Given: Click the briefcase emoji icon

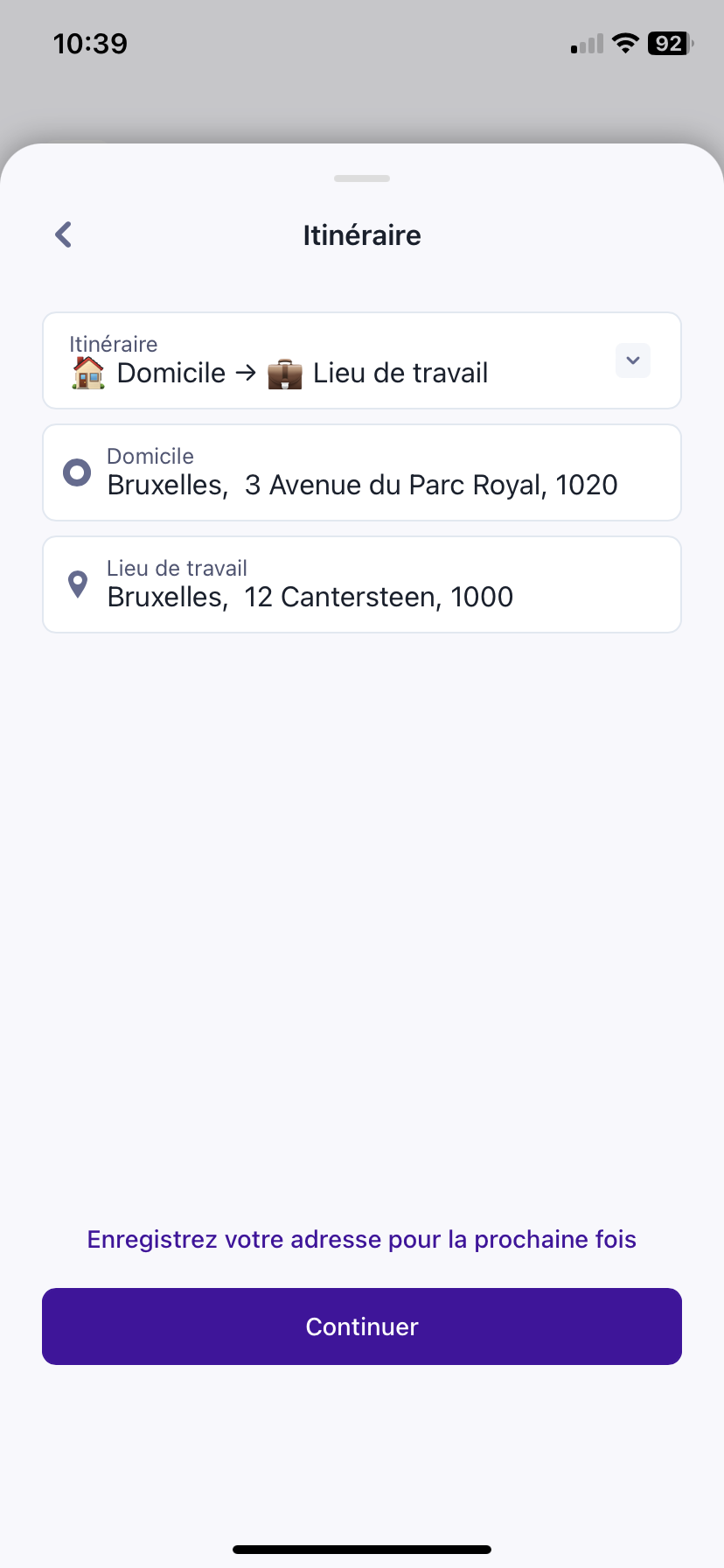Looking at the screenshot, I should (x=284, y=374).
